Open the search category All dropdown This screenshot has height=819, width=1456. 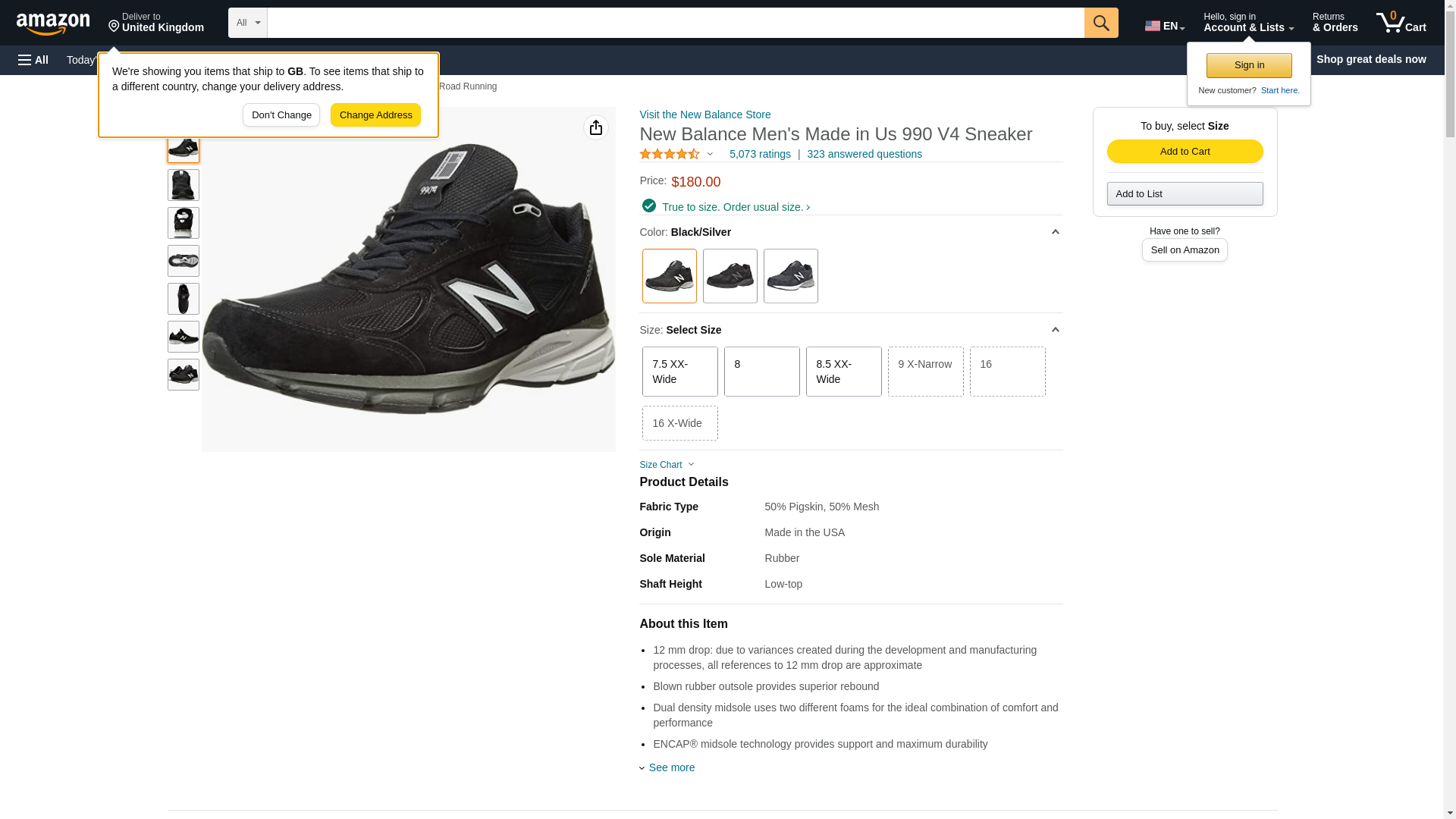click(x=248, y=23)
